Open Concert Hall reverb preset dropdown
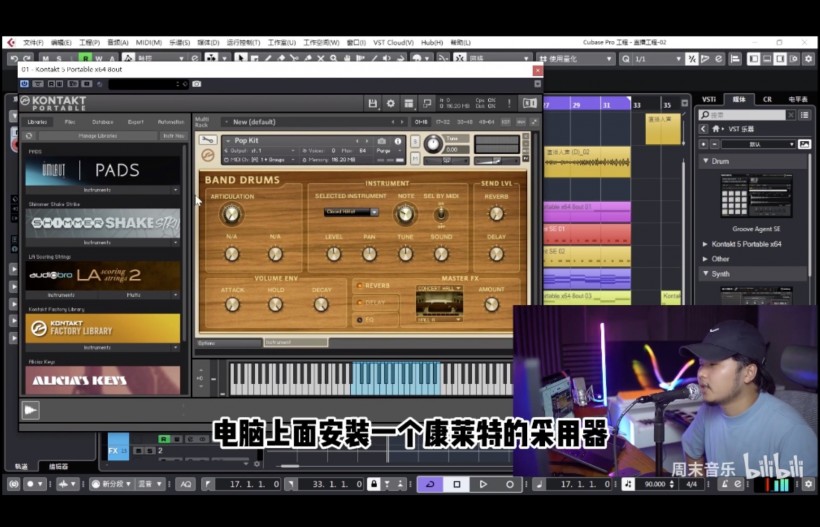Viewport: 820px width, 527px height. 439,288
